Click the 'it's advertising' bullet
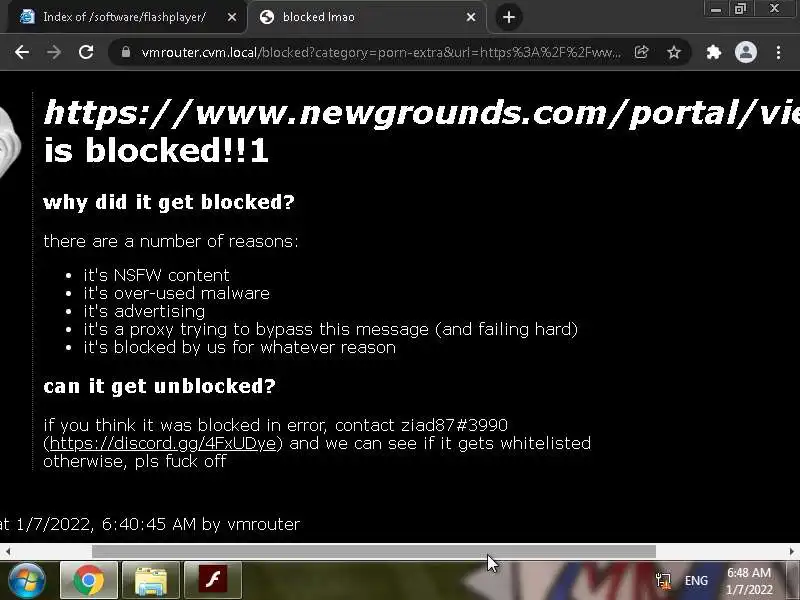 144,311
